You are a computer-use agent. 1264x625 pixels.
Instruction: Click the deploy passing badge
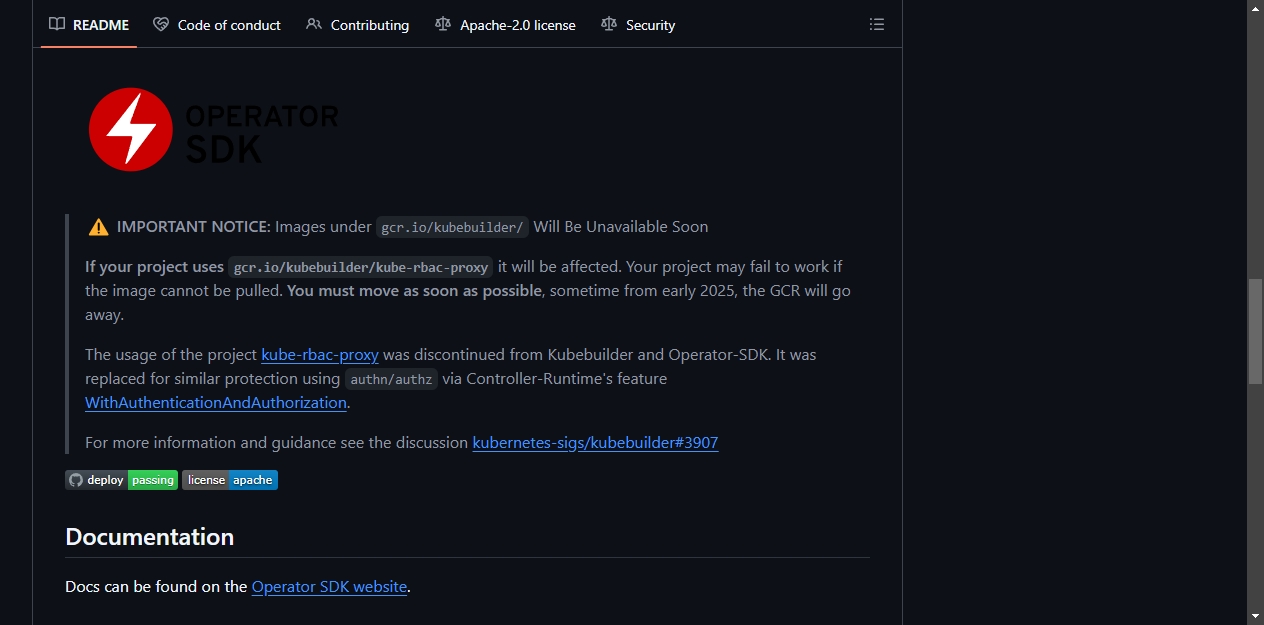click(121, 480)
